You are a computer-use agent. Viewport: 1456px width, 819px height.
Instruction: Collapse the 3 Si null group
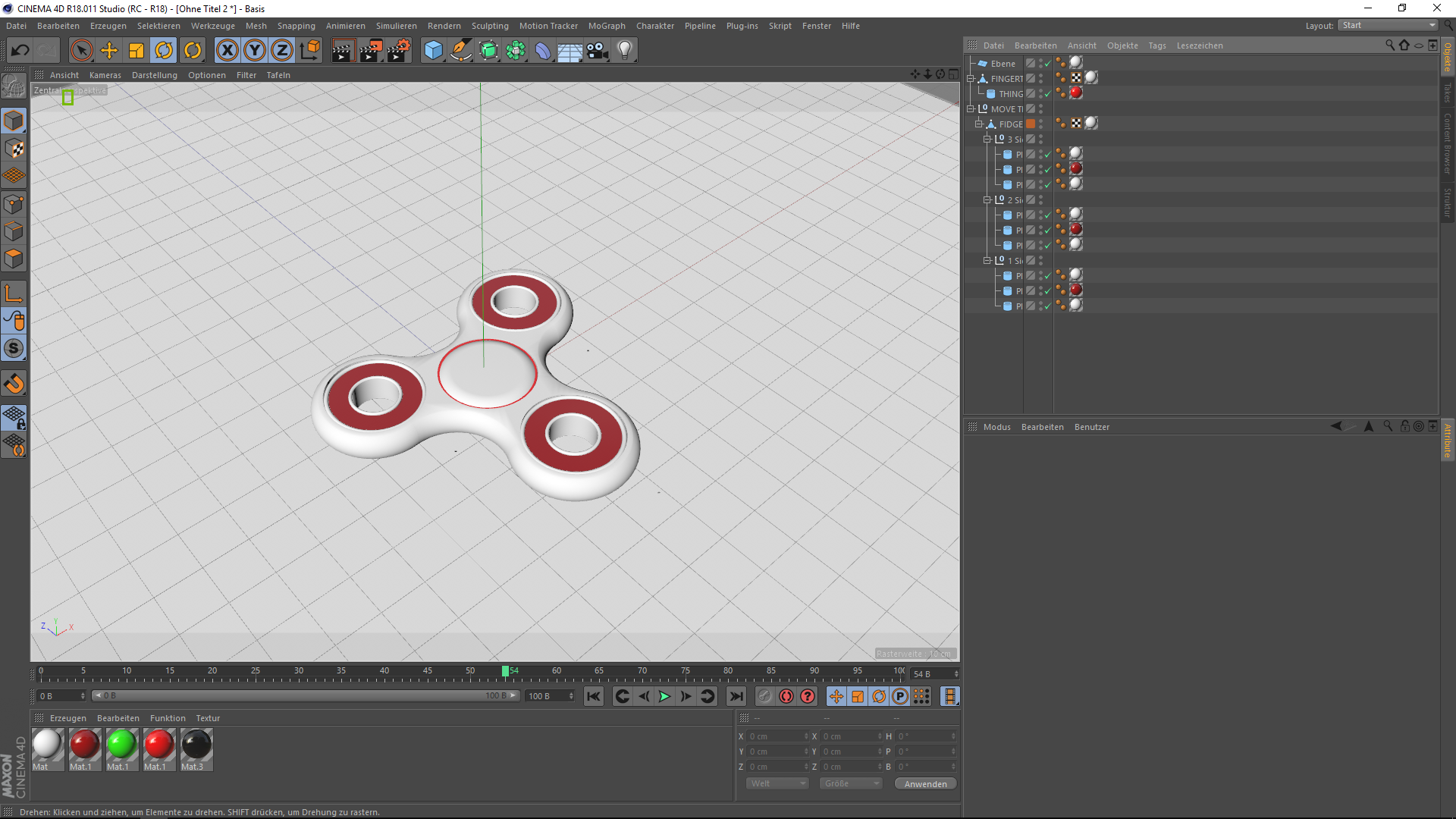[987, 139]
